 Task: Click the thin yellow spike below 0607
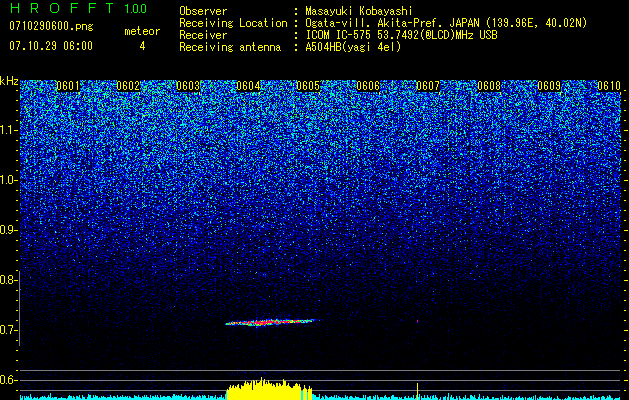coord(418,391)
